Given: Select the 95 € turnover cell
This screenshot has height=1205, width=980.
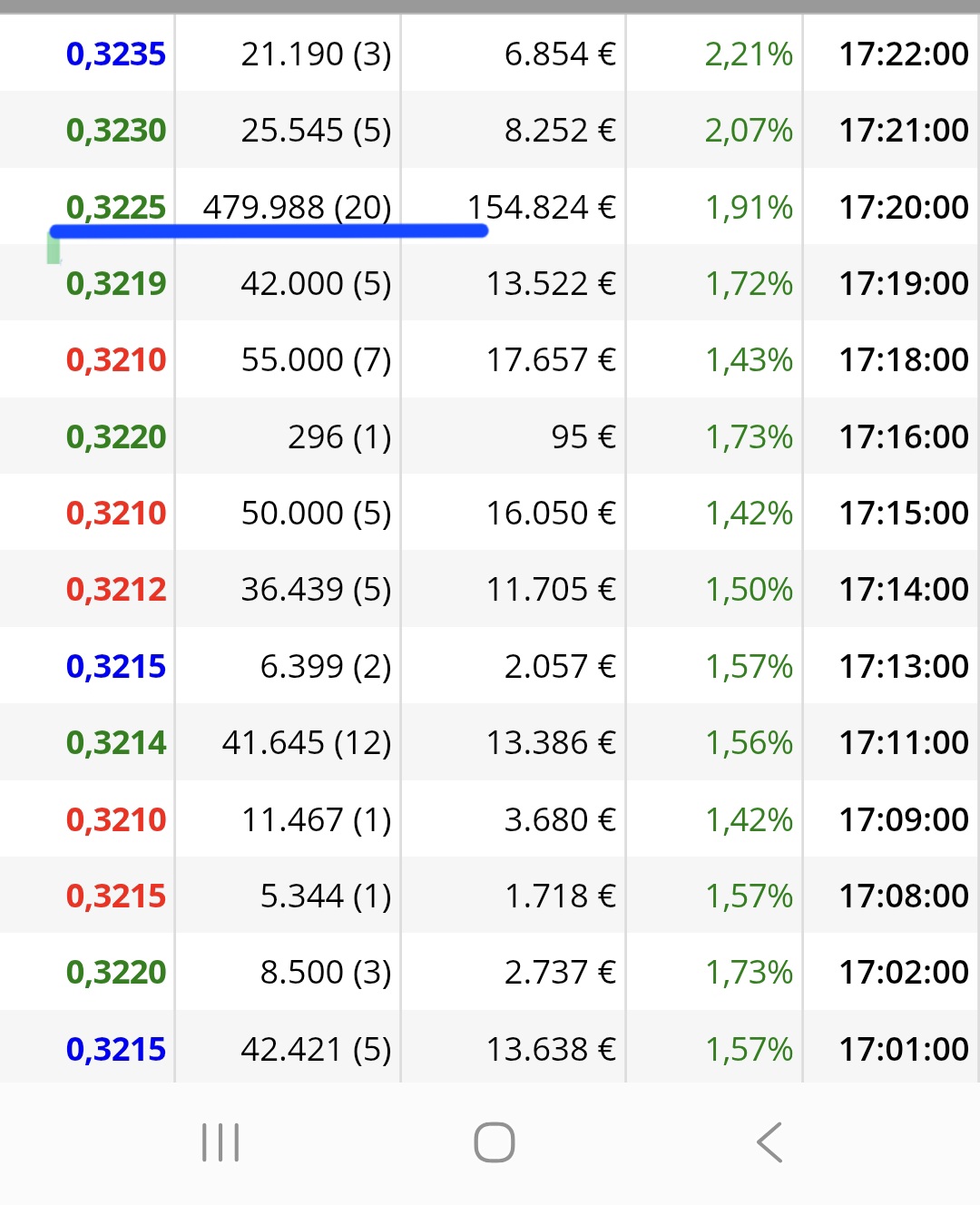Looking at the screenshot, I should point(583,437).
